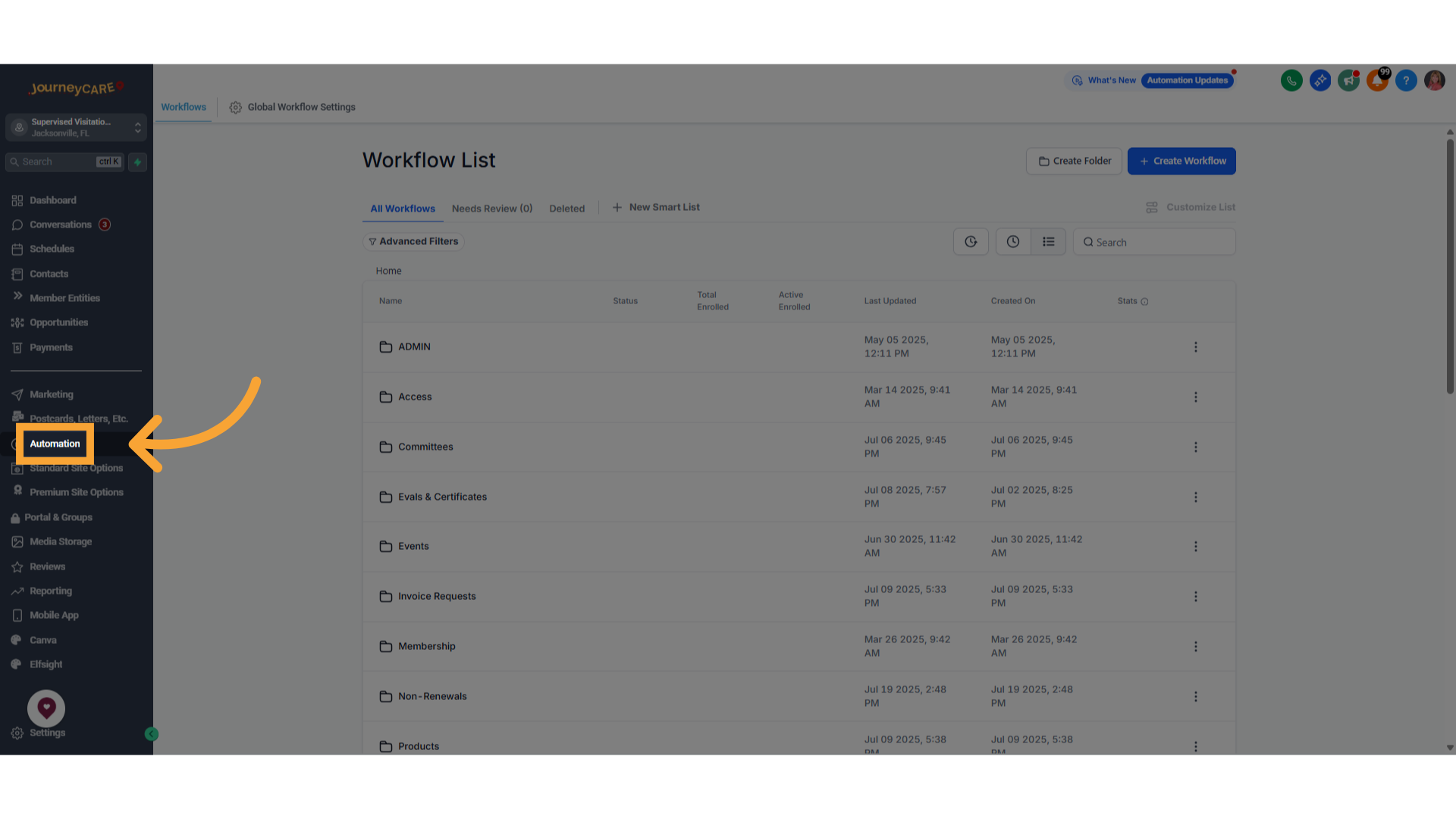Collapse the sidebar using the green arrow toggle
Screen dimensions: 1456x819
click(151, 733)
